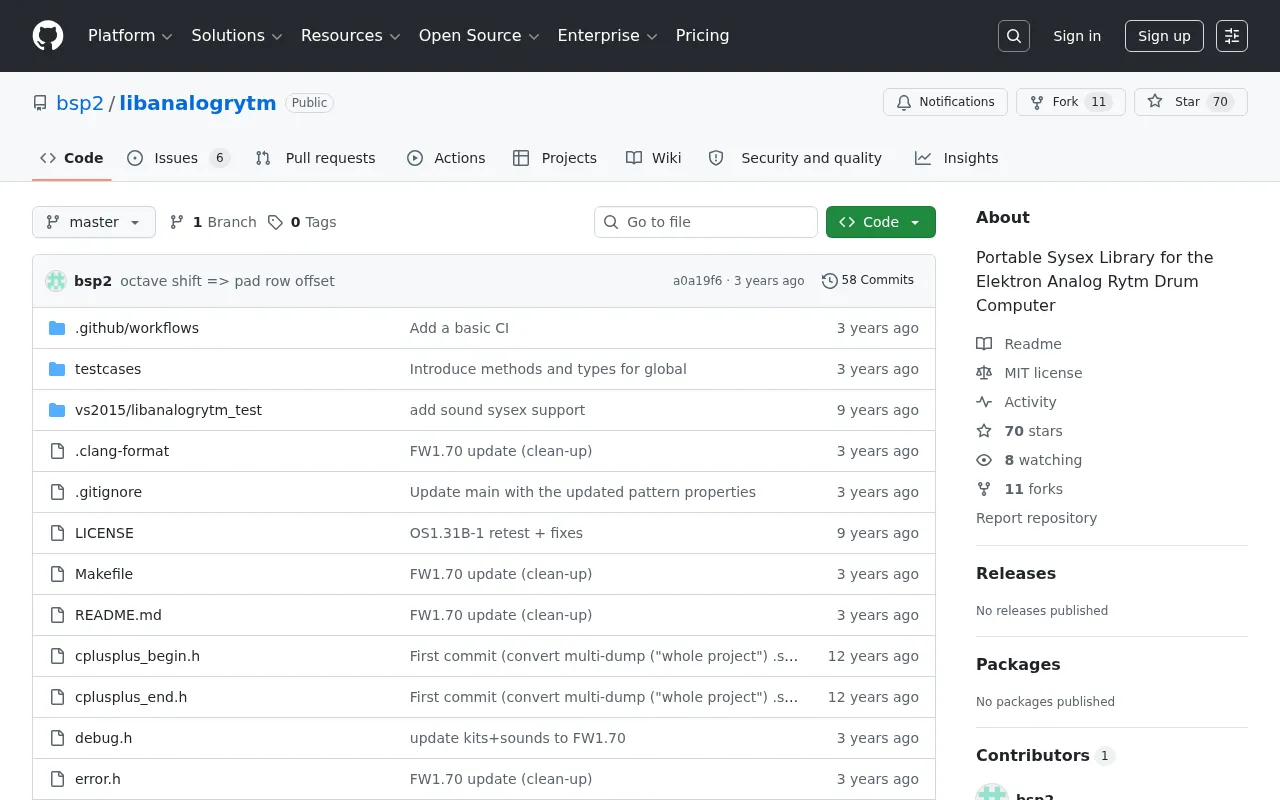The width and height of the screenshot is (1280, 800).
Task: Open commit "add sound sysex support"
Action: point(497,410)
